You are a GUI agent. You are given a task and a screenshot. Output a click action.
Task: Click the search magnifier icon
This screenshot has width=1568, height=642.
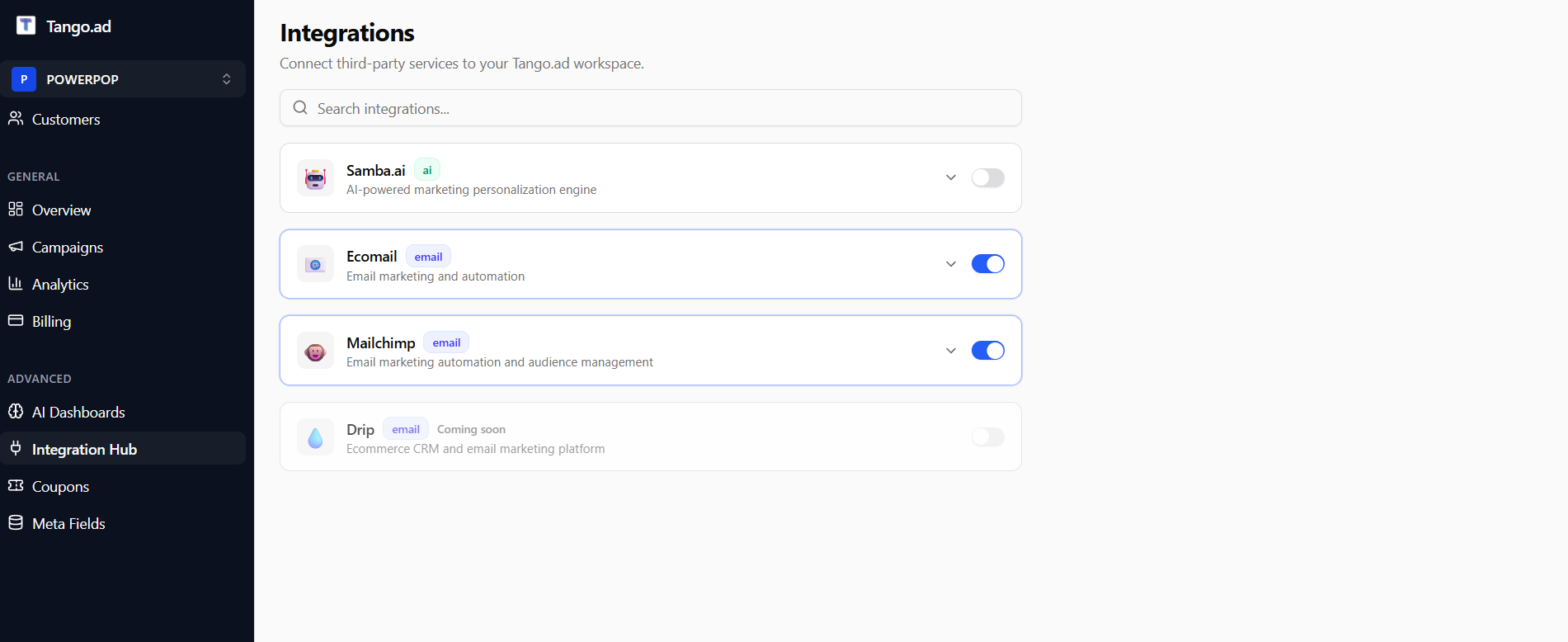[x=300, y=108]
